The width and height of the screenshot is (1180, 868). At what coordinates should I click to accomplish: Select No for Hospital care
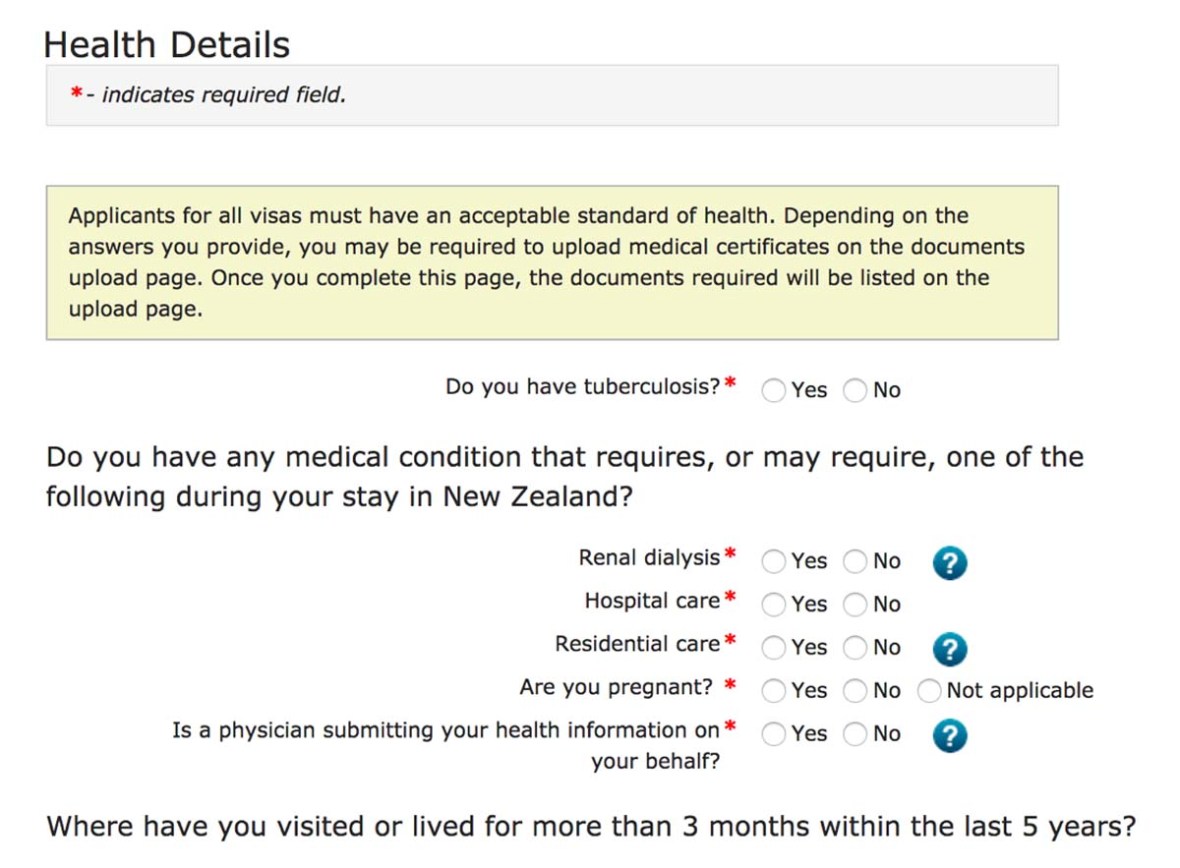855,604
